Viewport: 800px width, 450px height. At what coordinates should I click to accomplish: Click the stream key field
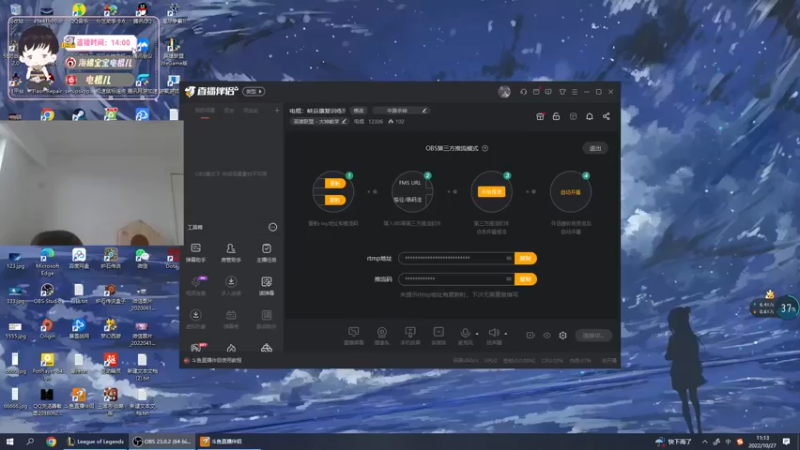tap(457, 279)
